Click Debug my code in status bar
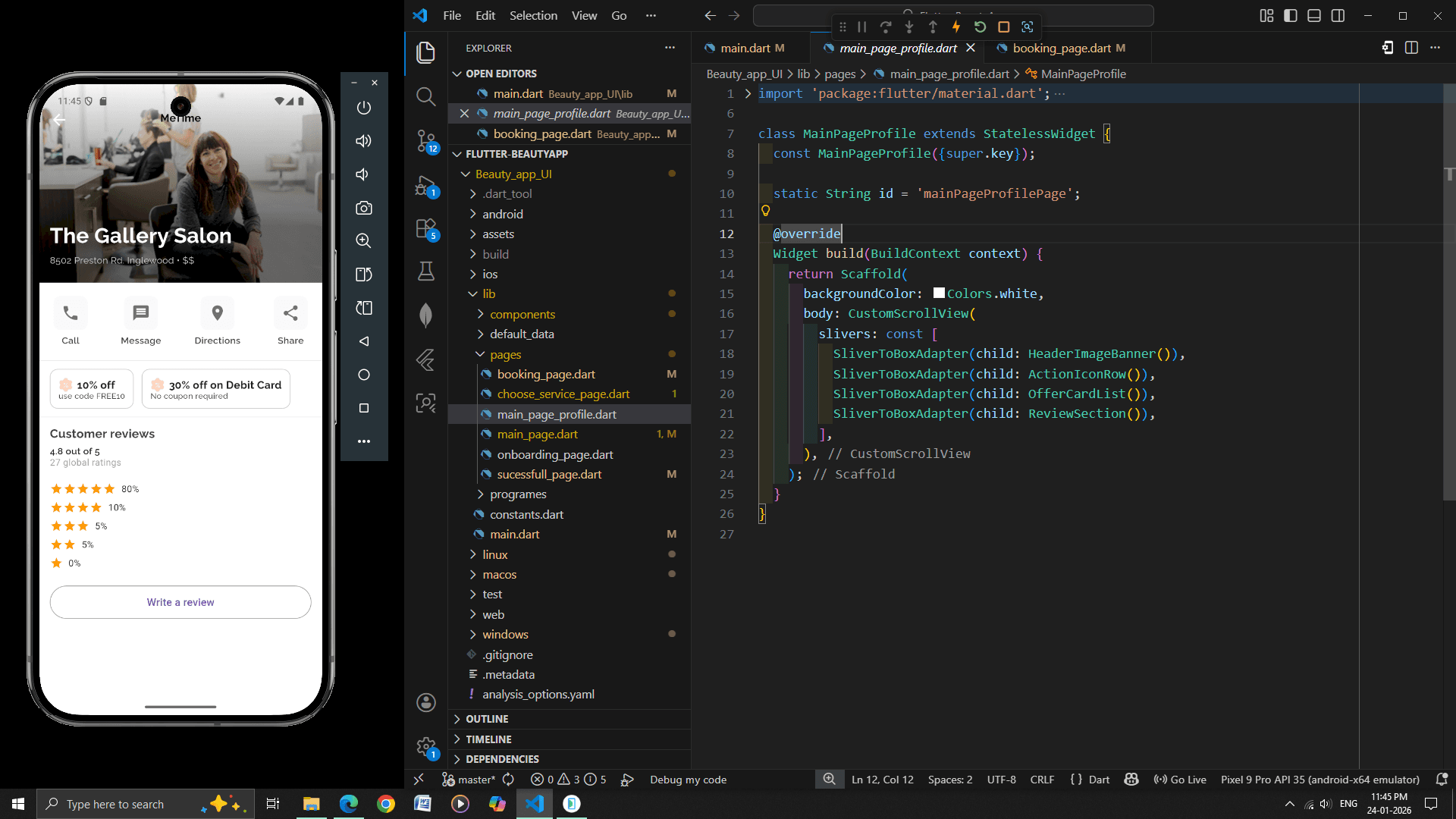The height and width of the screenshot is (819, 1456). [x=687, y=780]
